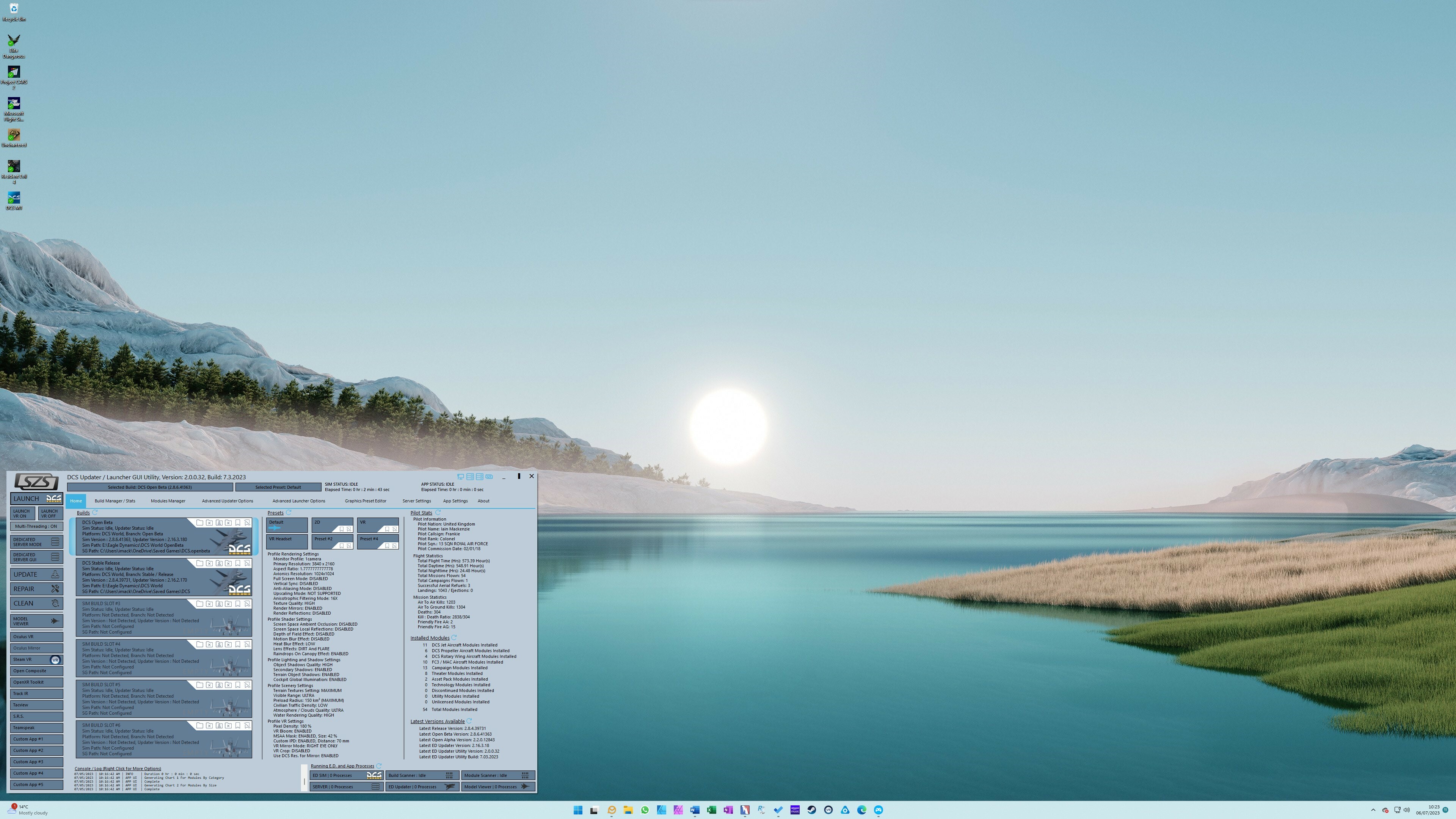Open Graphics Preset Editor tab

366,501
